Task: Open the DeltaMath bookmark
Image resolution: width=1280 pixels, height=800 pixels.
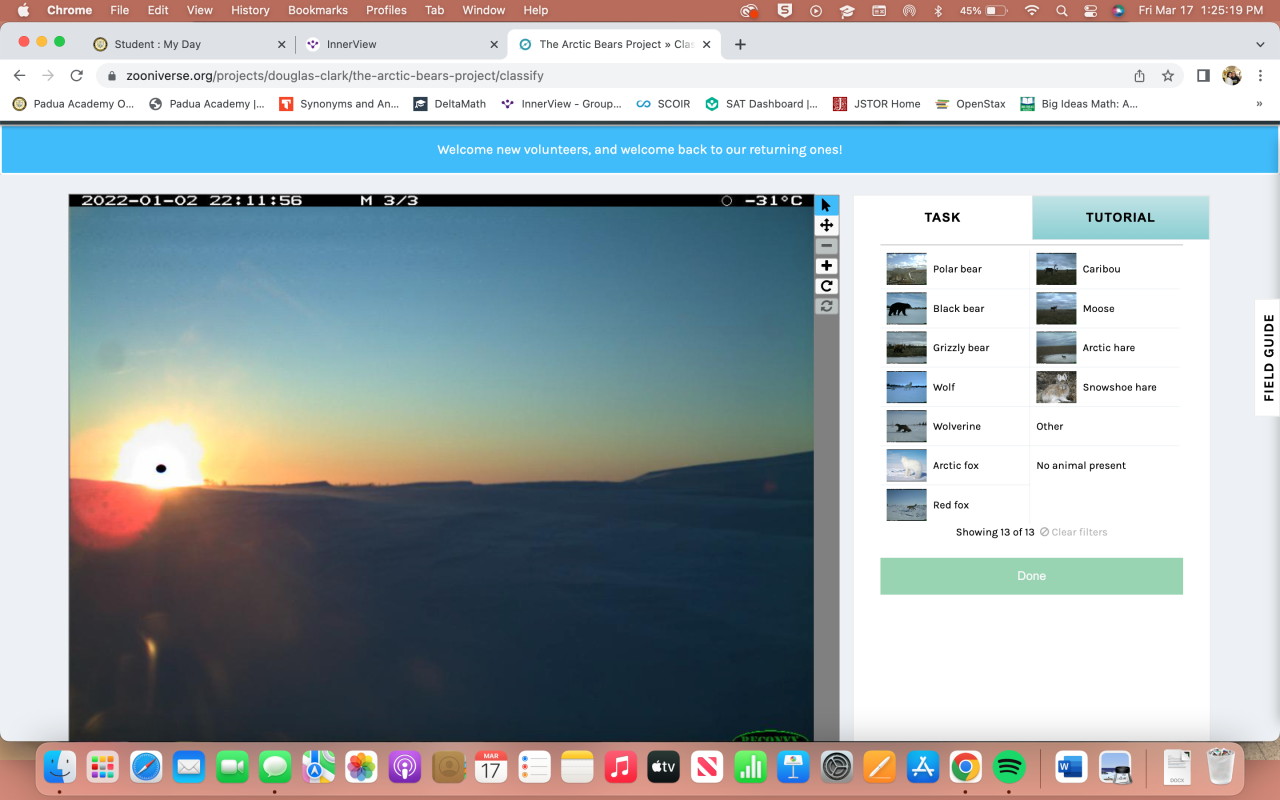Action: coord(450,103)
